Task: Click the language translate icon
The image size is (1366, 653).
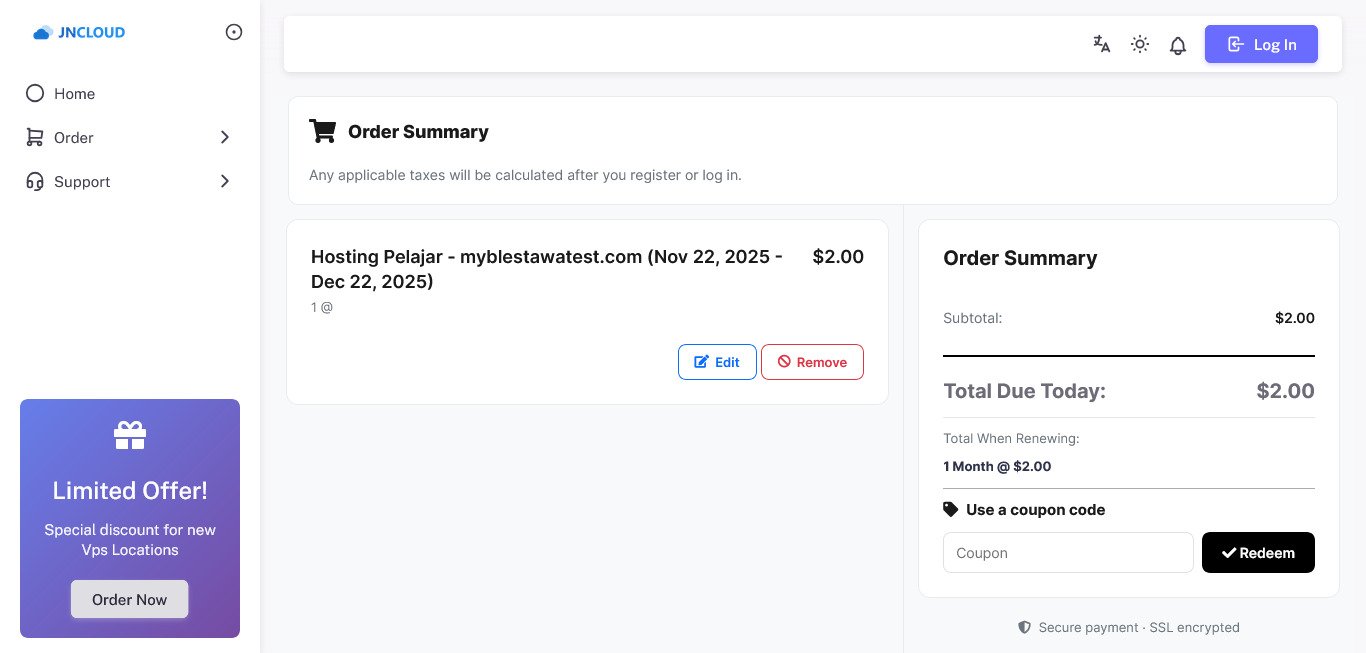Action: point(1101,44)
